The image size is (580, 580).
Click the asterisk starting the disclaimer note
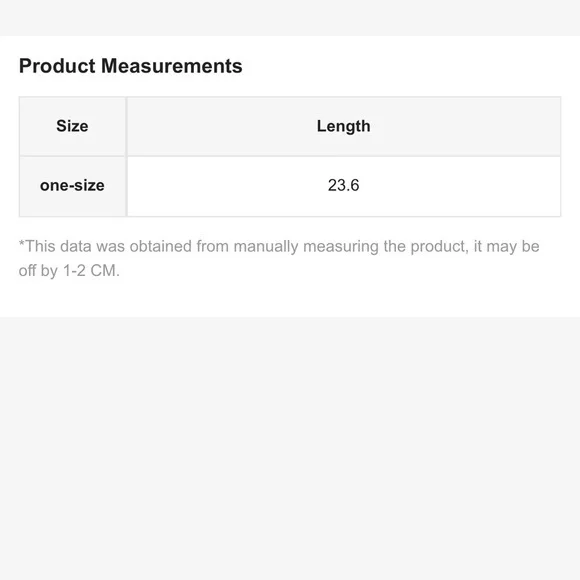point(21,243)
